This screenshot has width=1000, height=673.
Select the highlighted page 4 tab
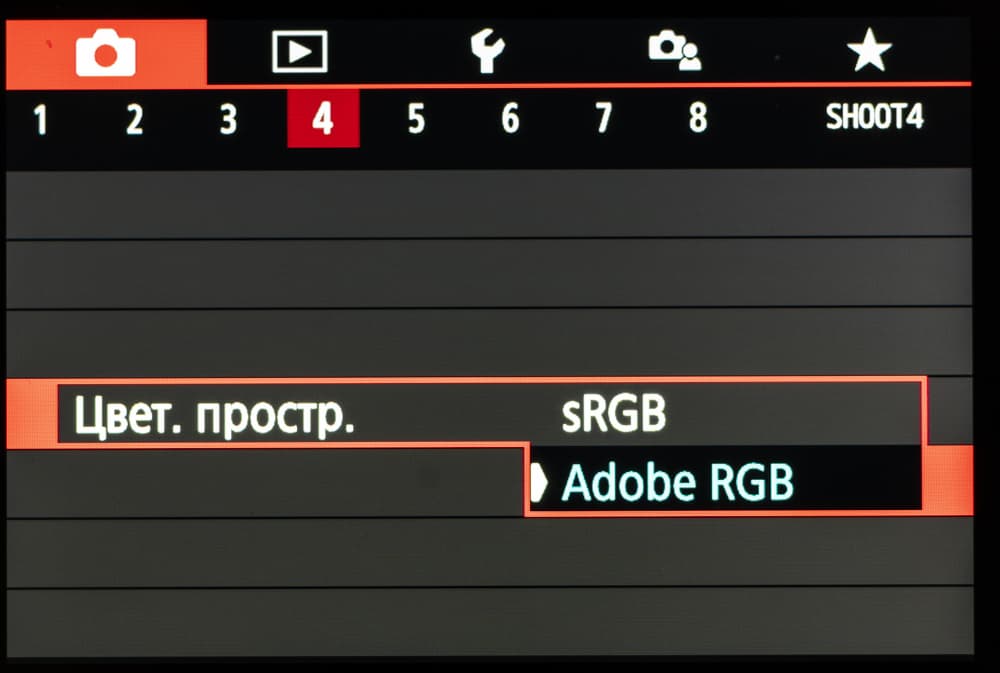click(323, 119)
